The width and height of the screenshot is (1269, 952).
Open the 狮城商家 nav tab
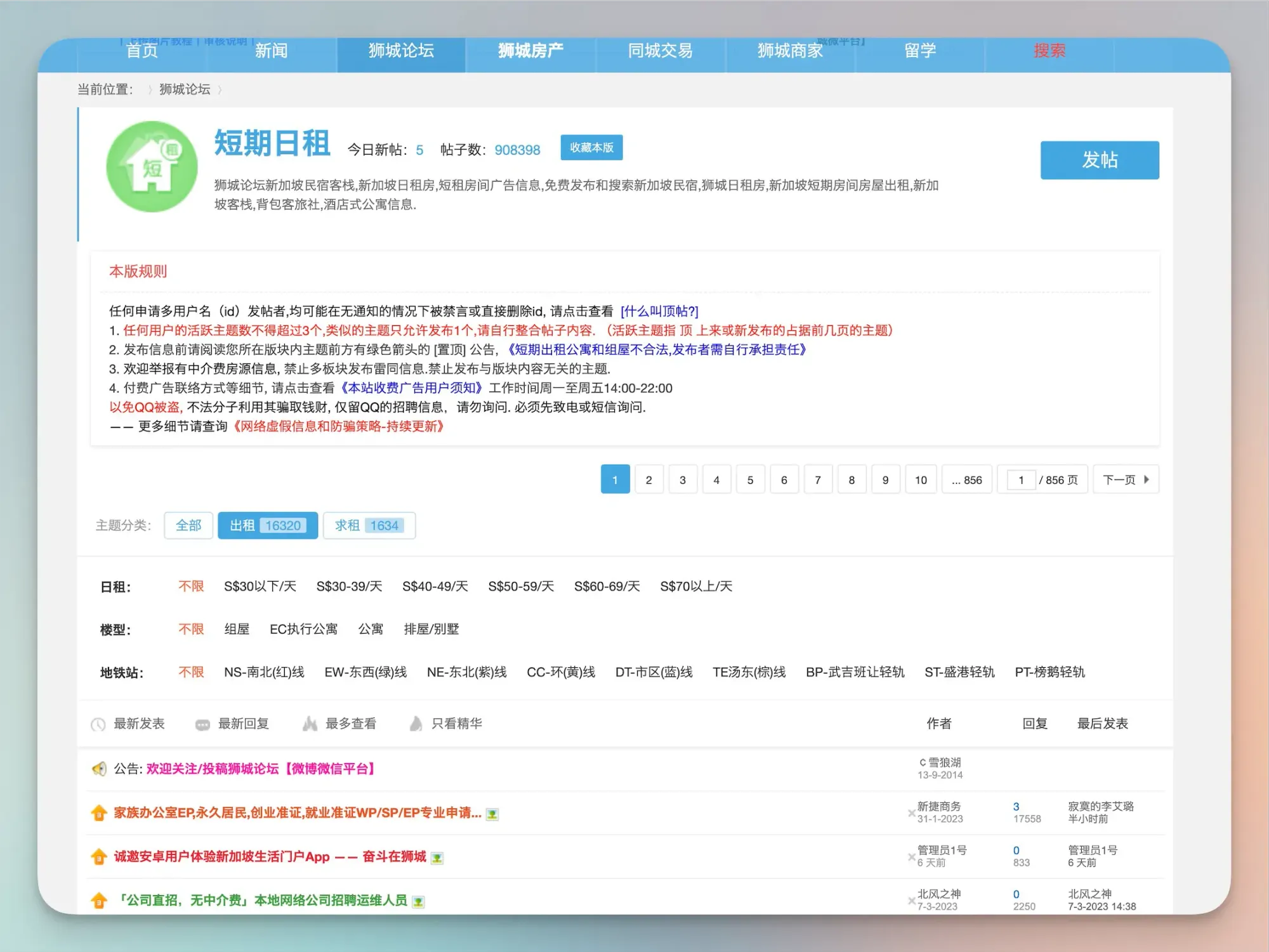pyautogui.click(x=790, y=51)
